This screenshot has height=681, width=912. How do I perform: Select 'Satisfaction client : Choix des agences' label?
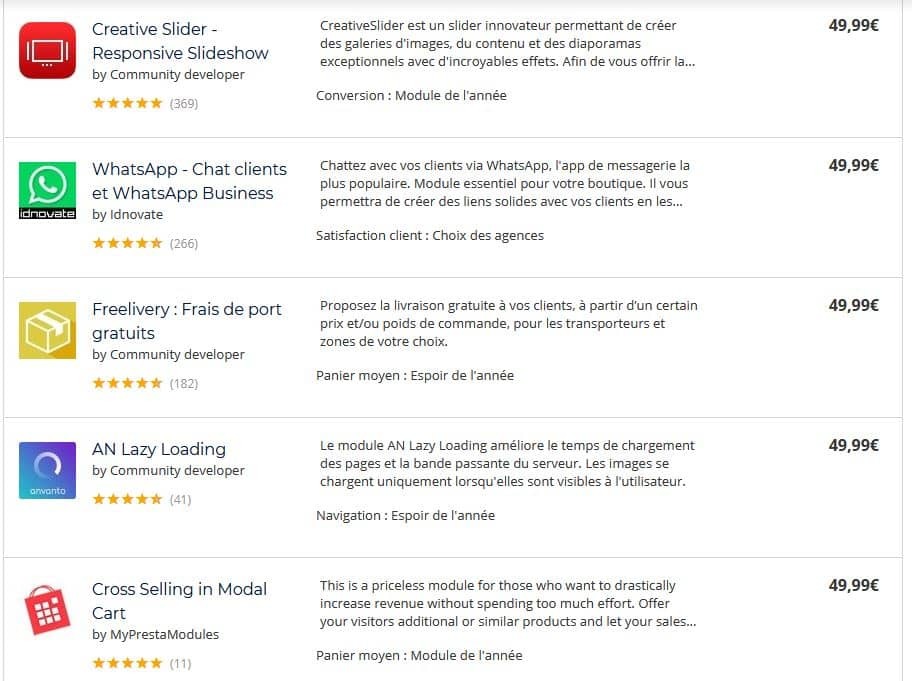click(430, 236)
